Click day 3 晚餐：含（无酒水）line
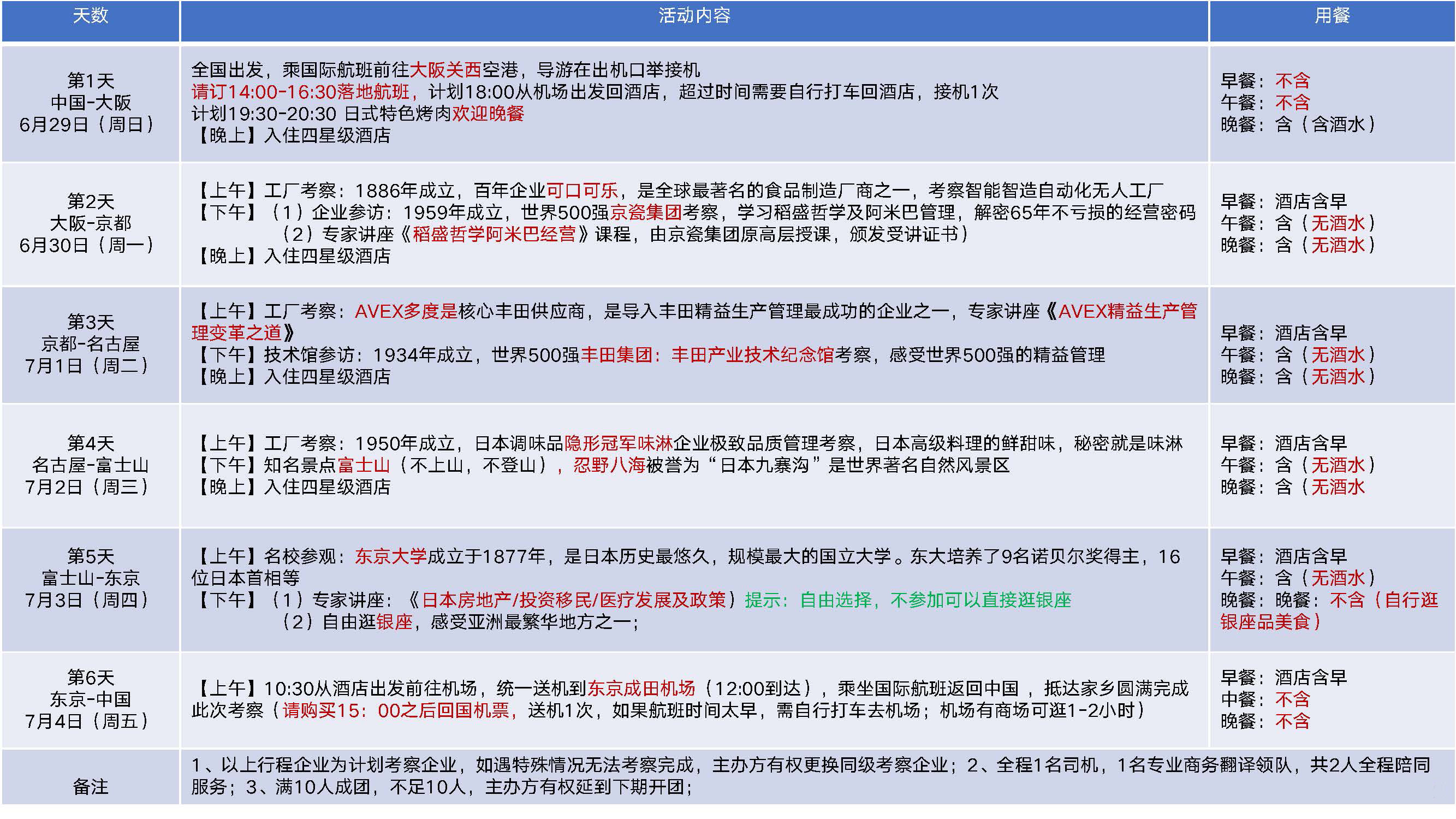The height and width of the screenshot is (819, 1456). [1298, 377]
